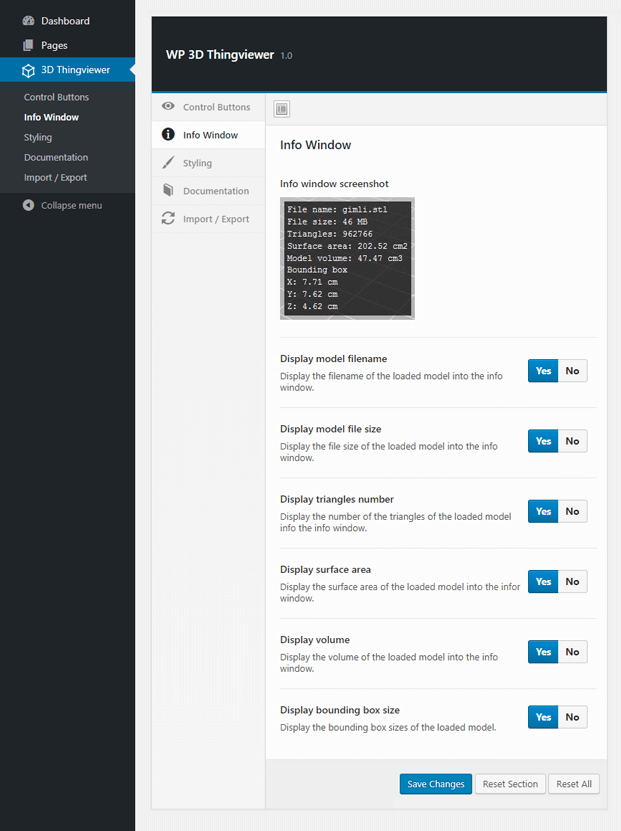Open Documentation submenu in dark sidebar

56,157
